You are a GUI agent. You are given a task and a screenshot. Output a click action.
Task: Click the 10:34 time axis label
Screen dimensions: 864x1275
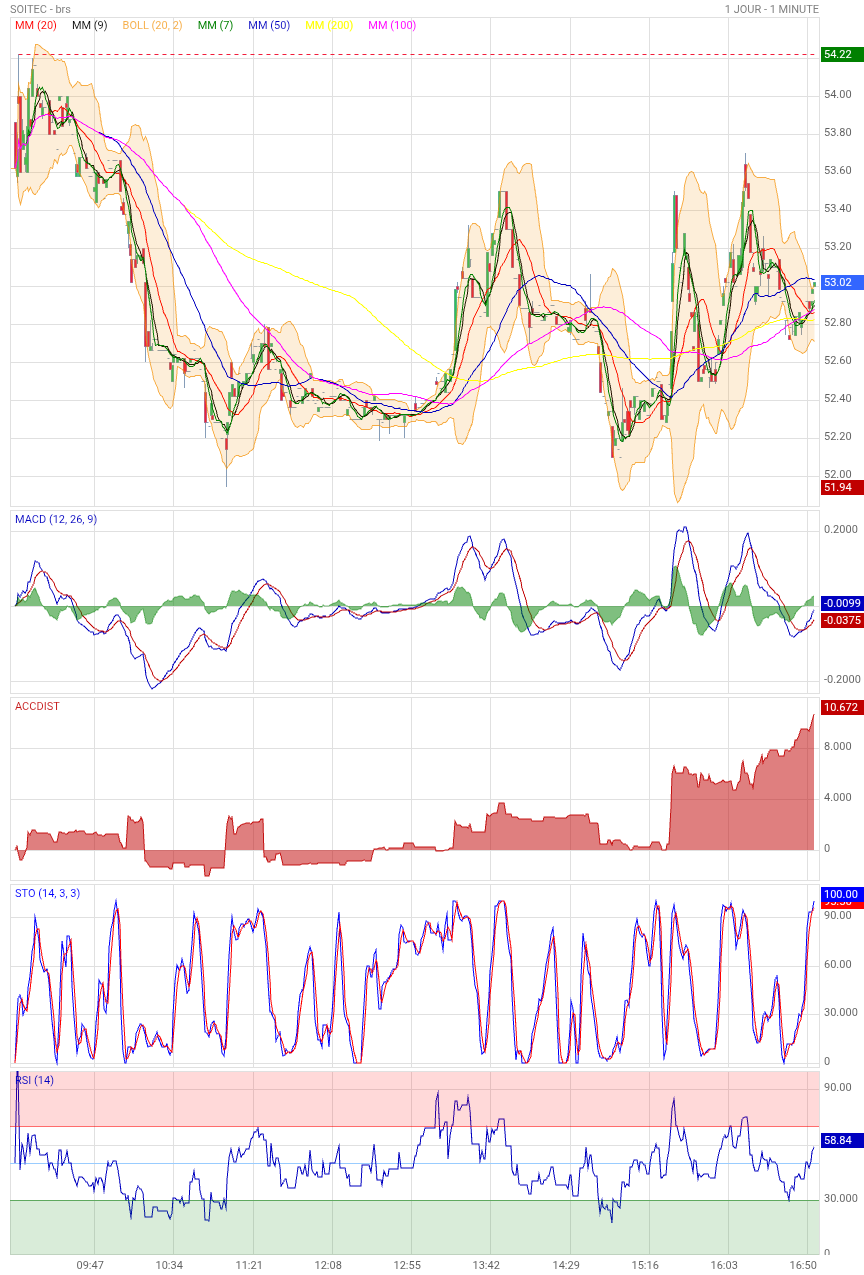pyautogui.click(x=170, y=1265)
